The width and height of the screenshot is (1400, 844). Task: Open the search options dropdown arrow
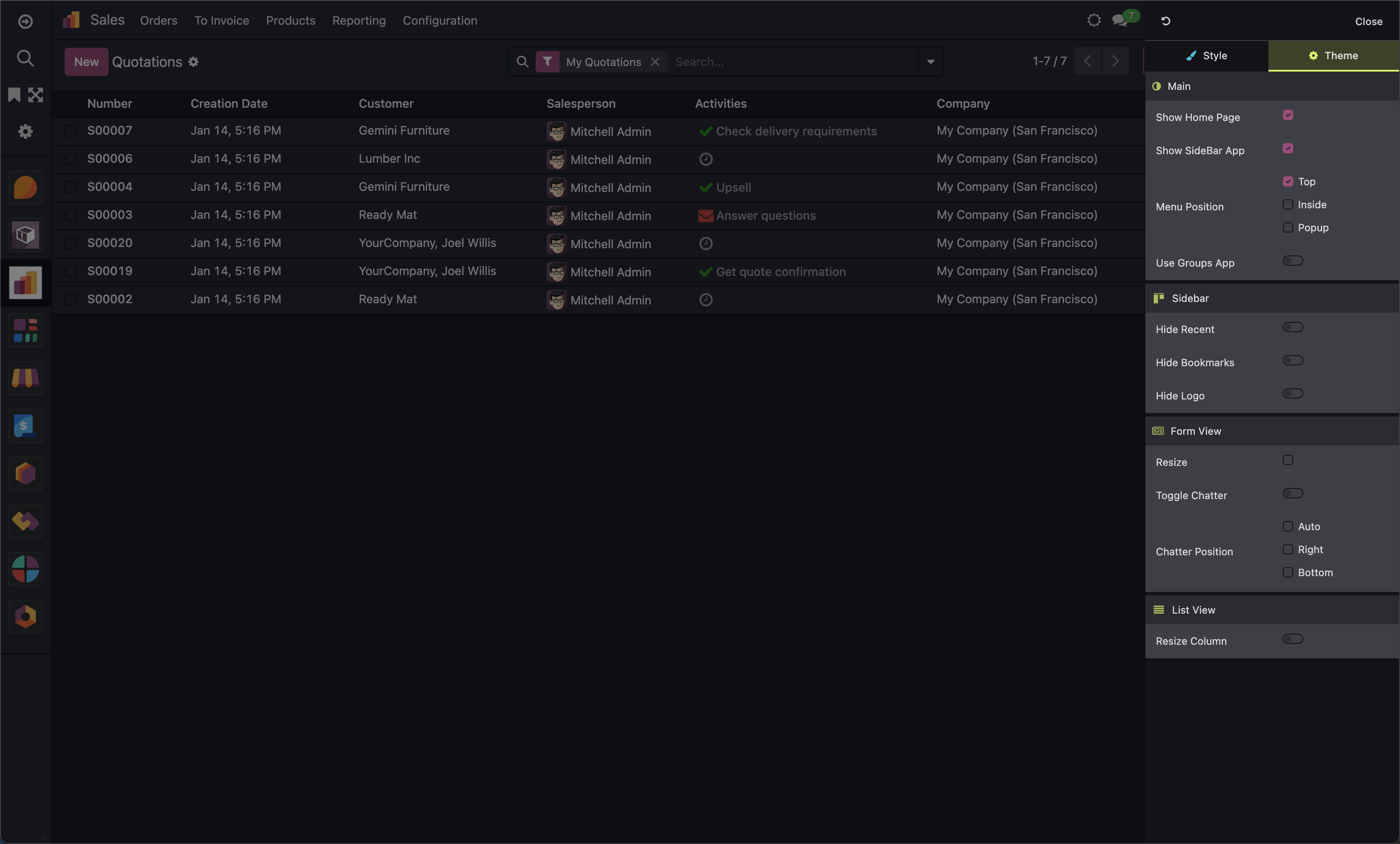pyautogui.click(x=930, y=61)
